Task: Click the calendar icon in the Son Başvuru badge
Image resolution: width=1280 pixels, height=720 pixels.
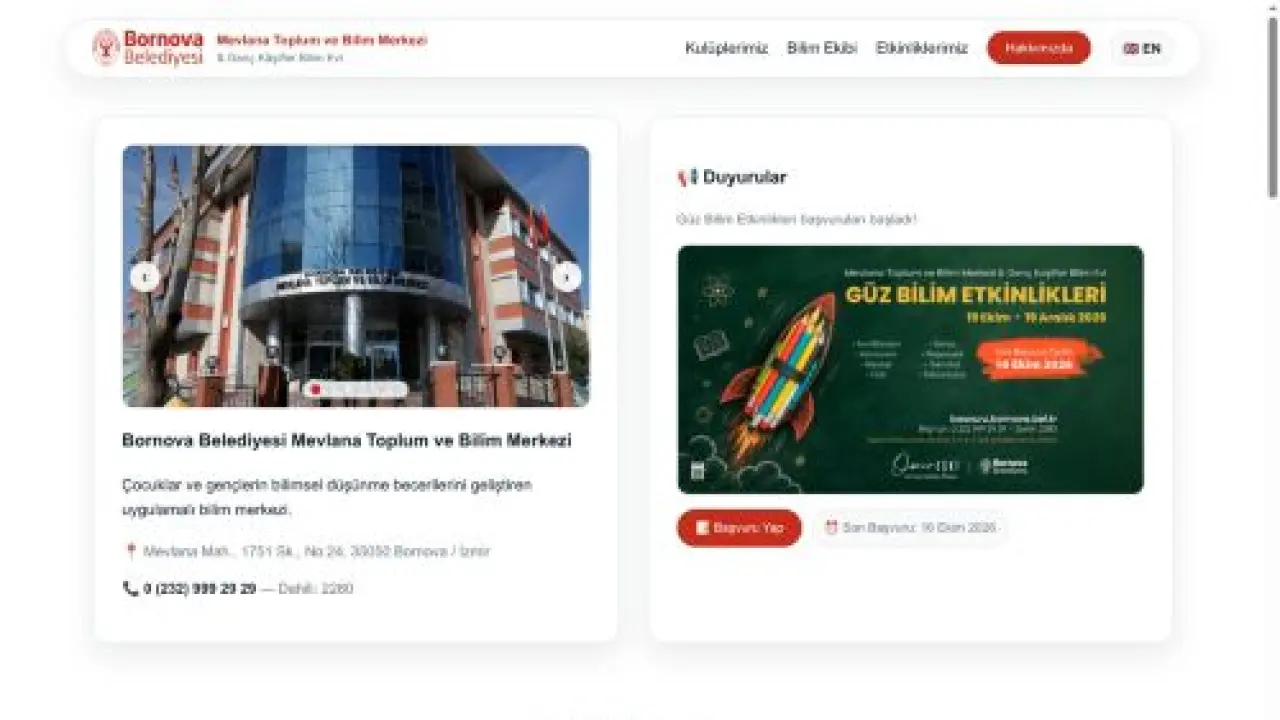Action: [x=830, y=527]
